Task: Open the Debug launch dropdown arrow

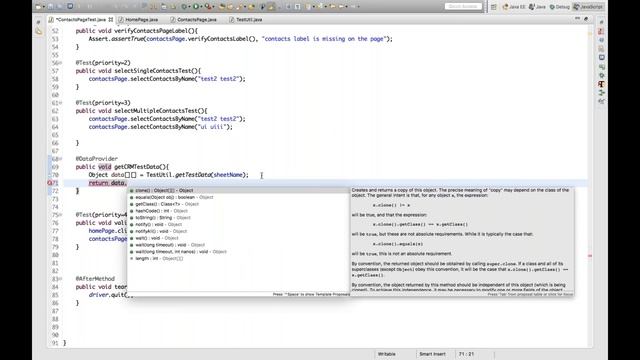Action: 189,7
